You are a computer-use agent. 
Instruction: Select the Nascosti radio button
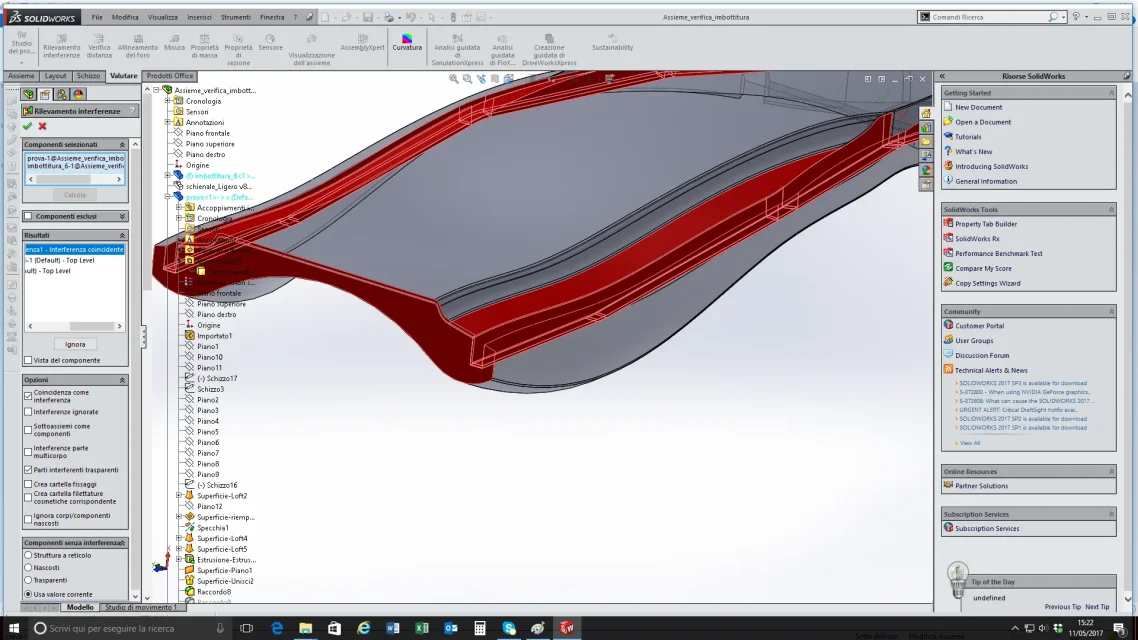point(28,567)
